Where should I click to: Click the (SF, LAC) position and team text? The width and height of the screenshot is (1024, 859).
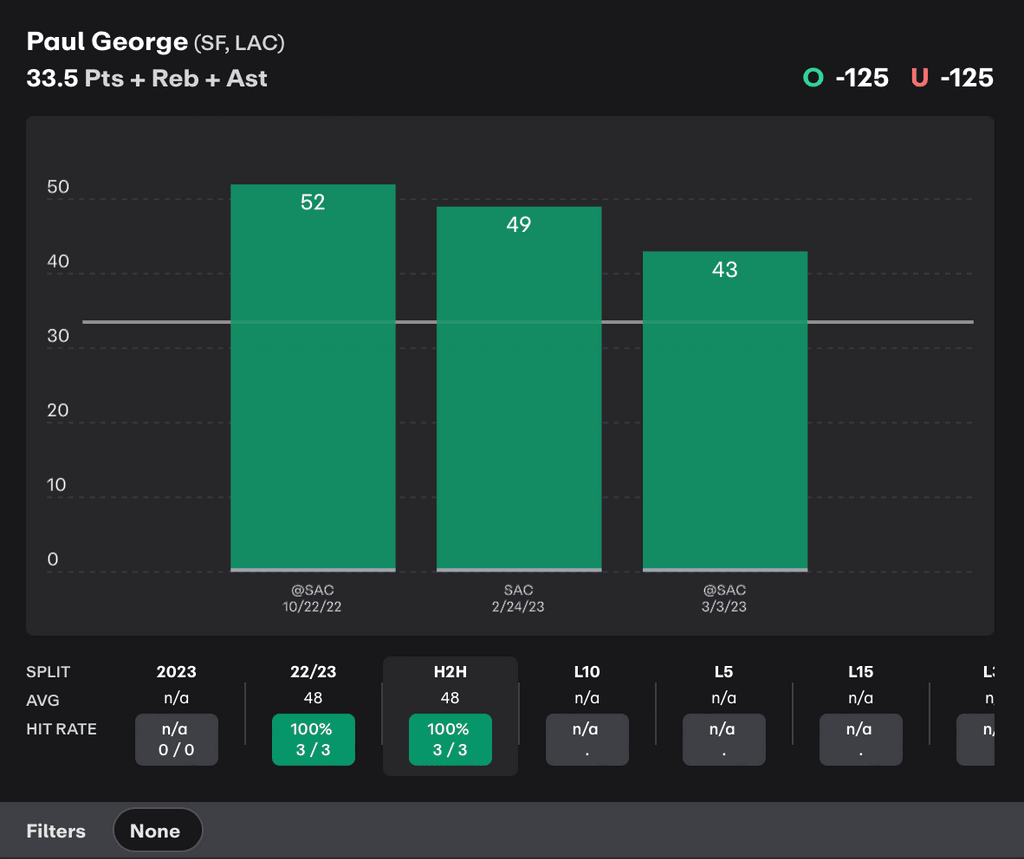[239, 43]
